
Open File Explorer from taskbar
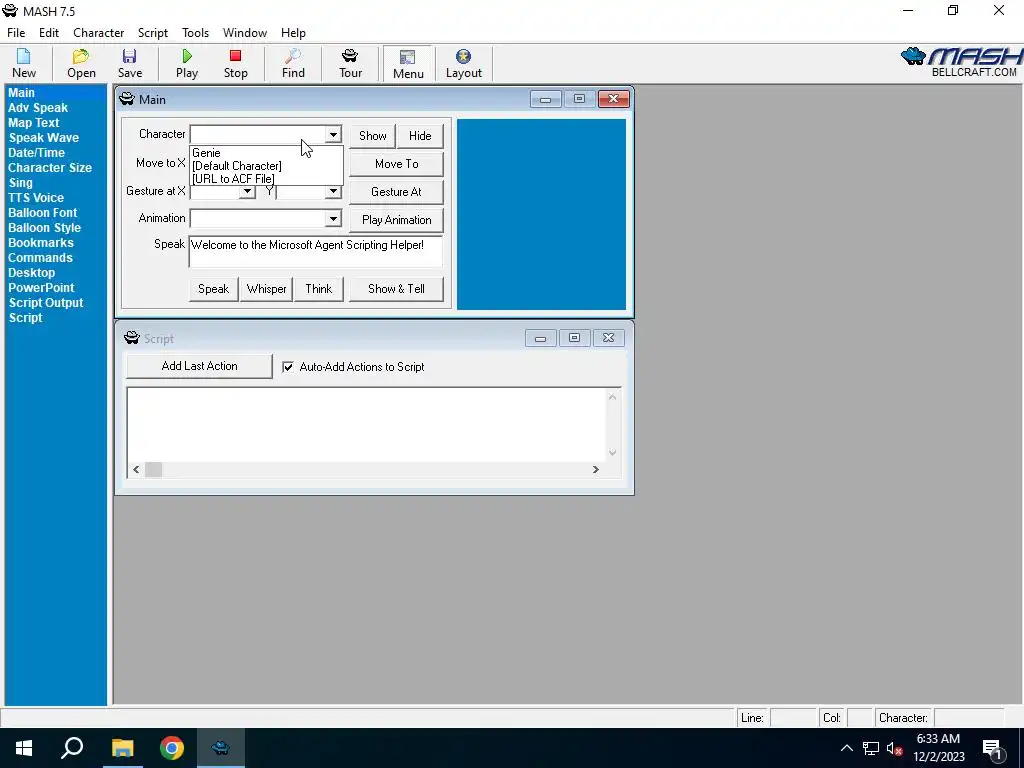pos(122,748)
